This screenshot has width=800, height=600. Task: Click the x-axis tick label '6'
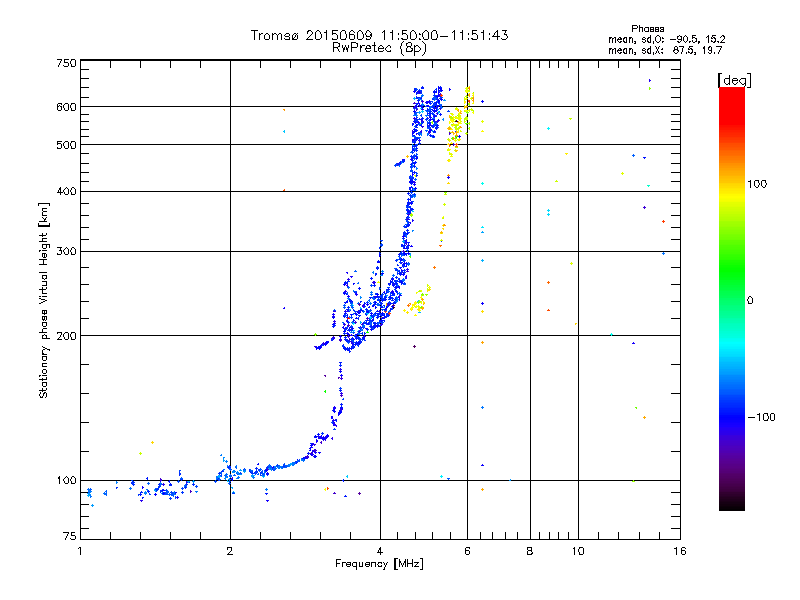(467, 551)
